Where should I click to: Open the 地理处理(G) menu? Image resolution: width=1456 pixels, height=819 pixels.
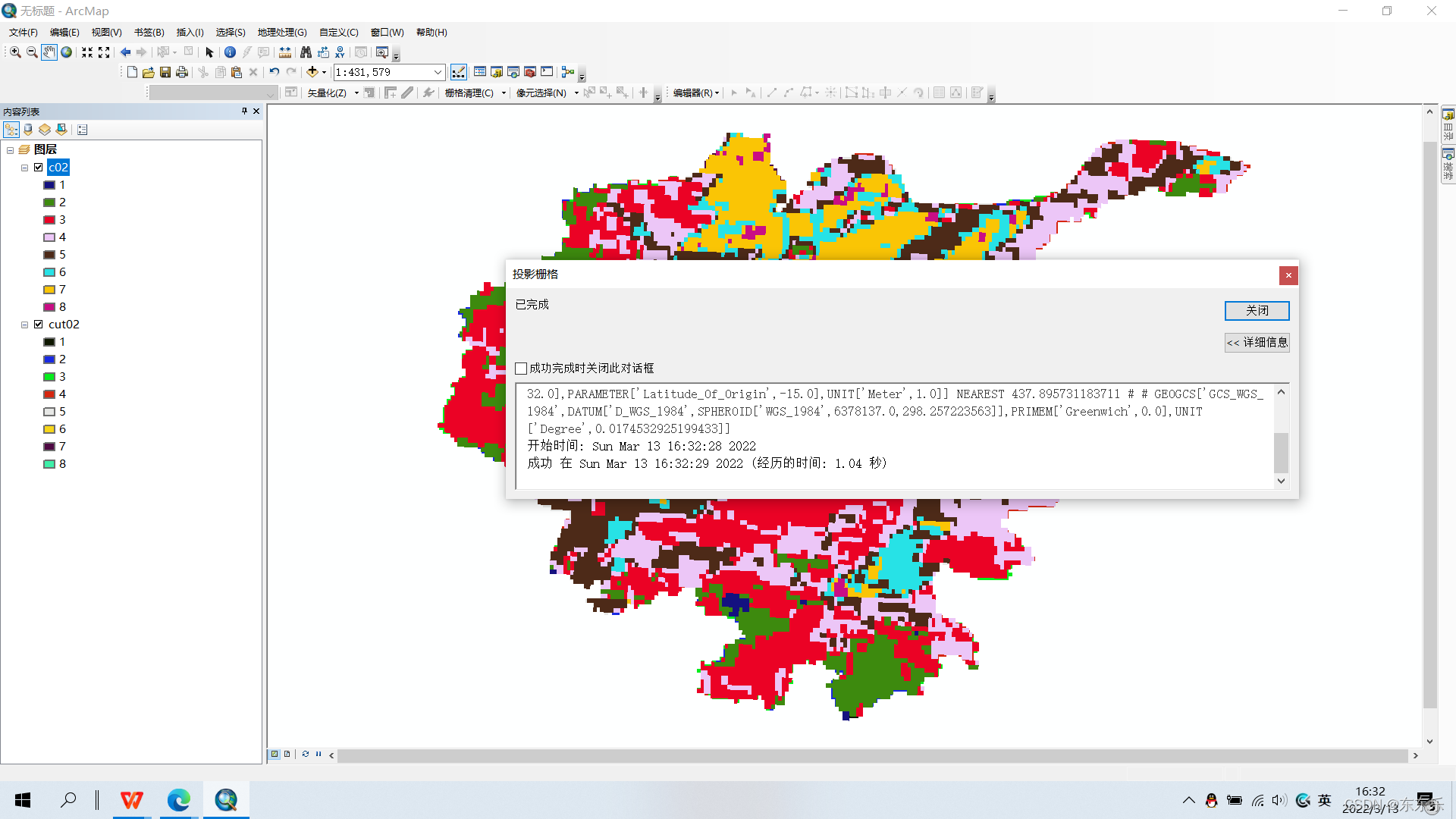pos(282,33)
